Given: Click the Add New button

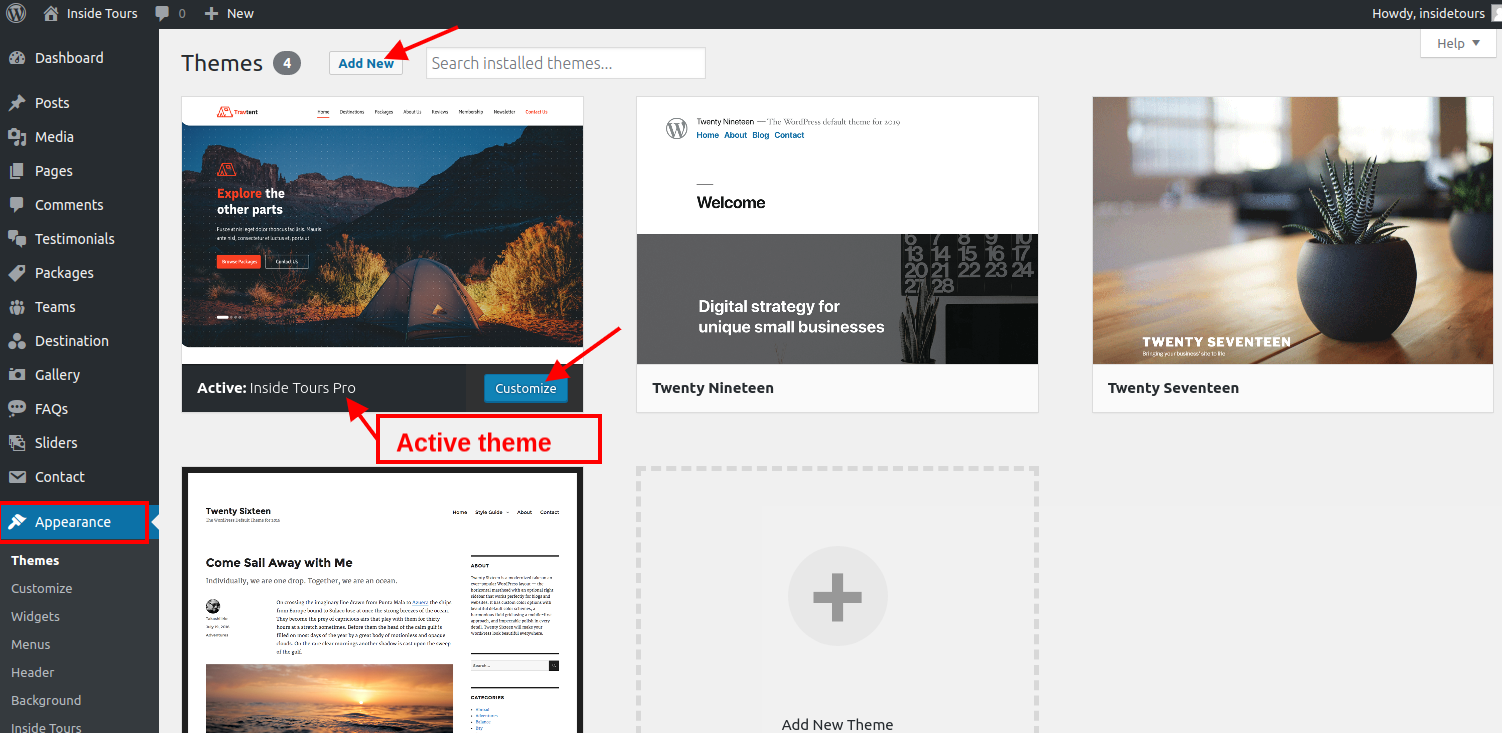Looking at the screenshot, I should pos(366,63).
